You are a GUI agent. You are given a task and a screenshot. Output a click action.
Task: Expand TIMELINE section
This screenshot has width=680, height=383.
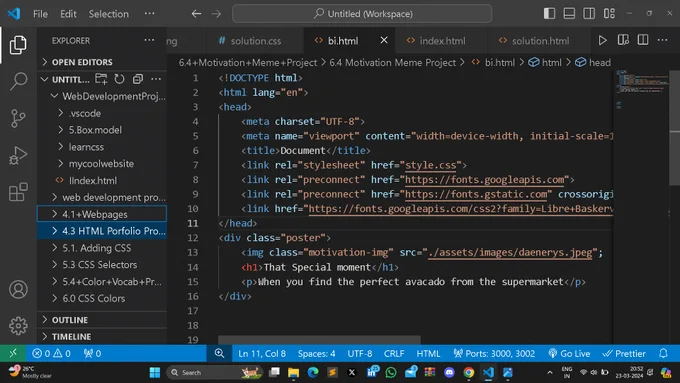coord(102,337)
